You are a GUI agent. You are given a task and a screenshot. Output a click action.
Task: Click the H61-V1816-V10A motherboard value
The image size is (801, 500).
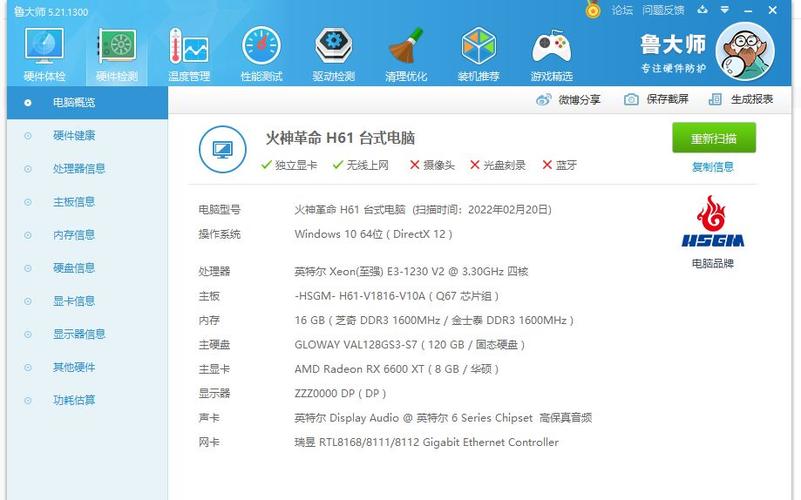point(396,296)
